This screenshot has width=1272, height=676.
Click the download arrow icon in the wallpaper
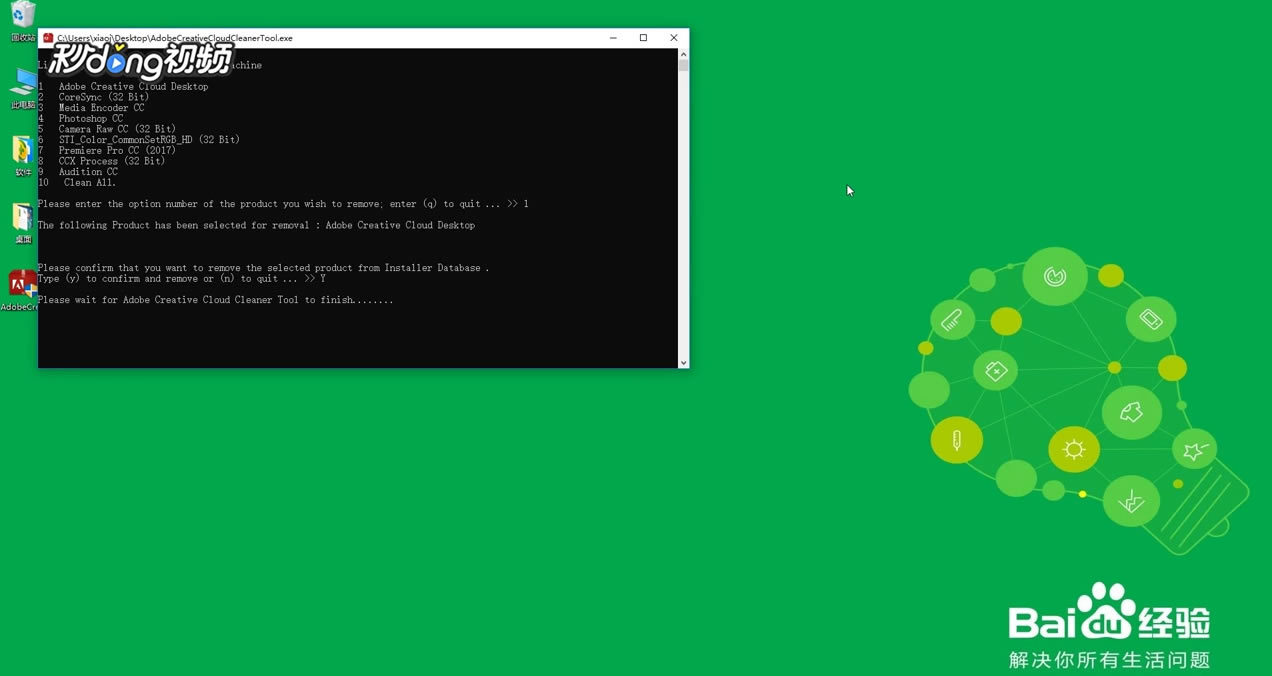(x=1131, y=500)
